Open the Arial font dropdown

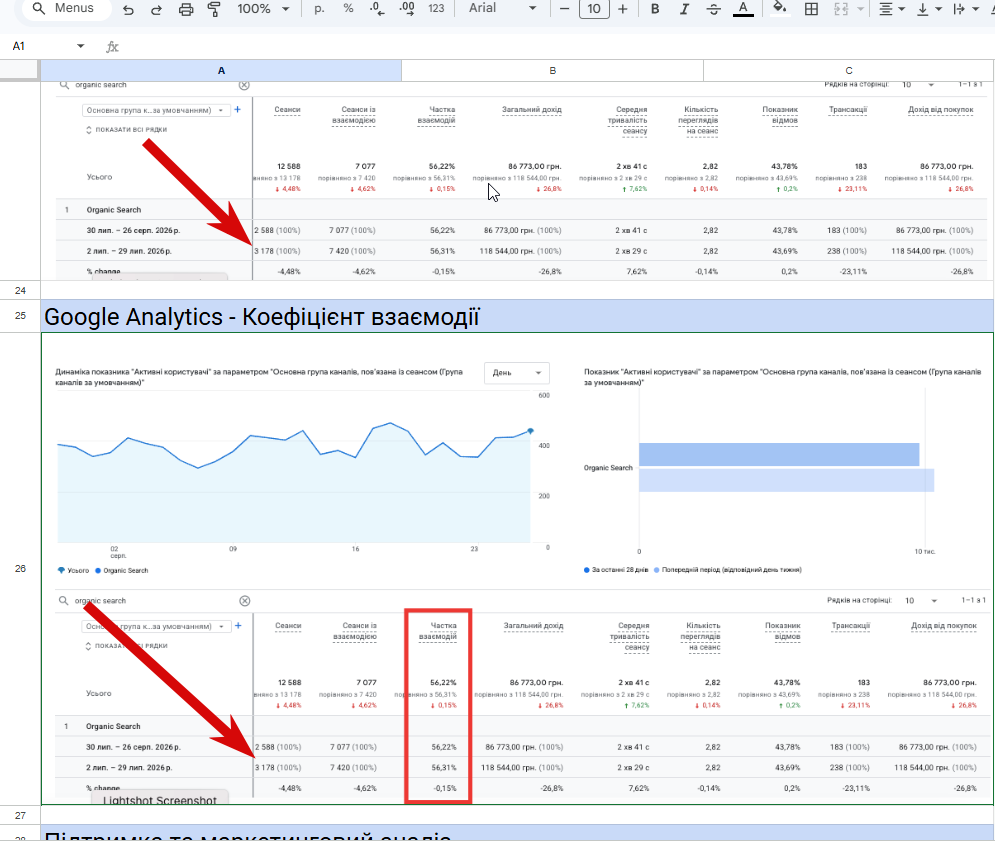coord(503,9)
